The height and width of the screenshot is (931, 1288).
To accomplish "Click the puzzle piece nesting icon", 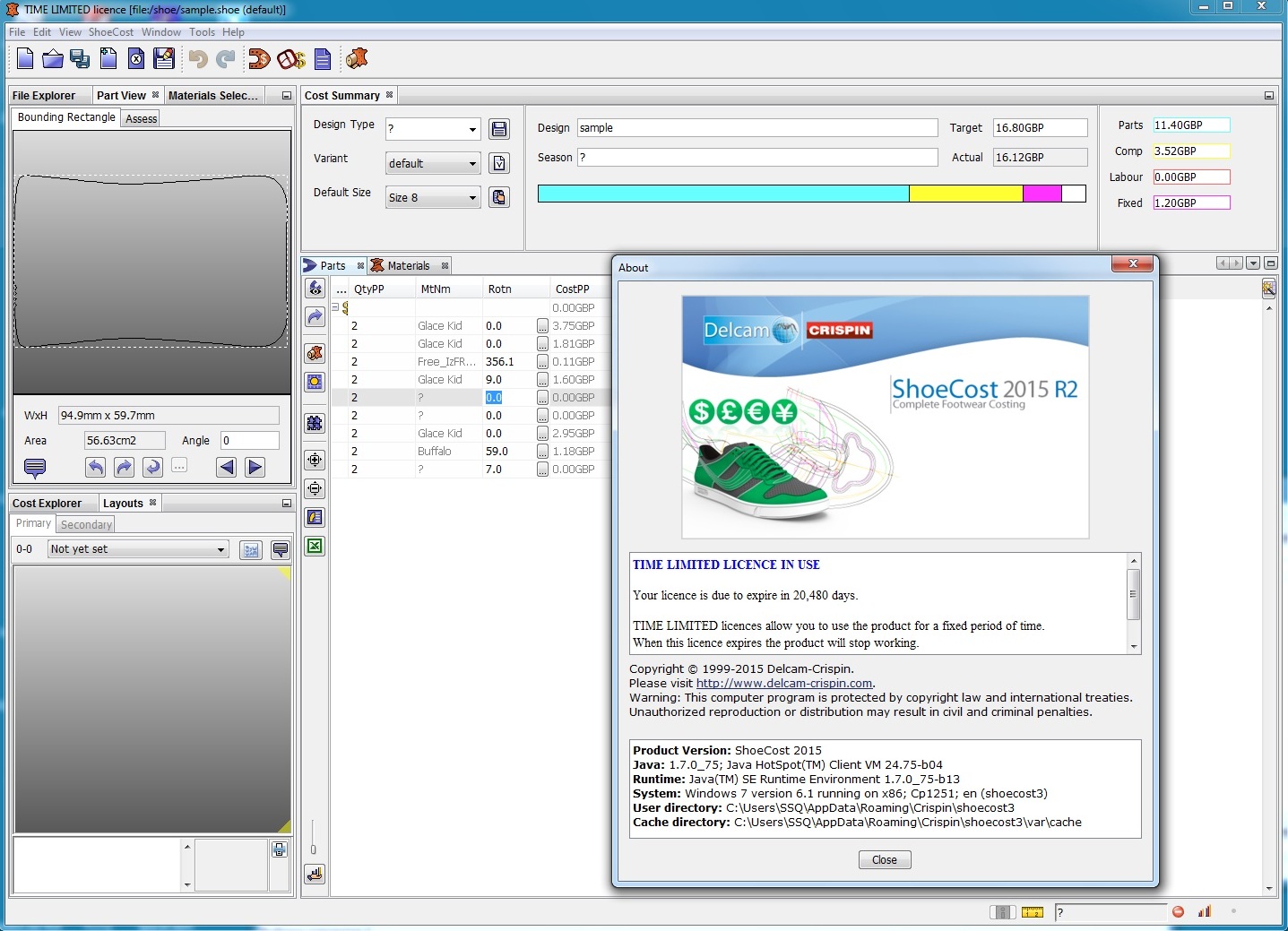I will coord(315,423).
